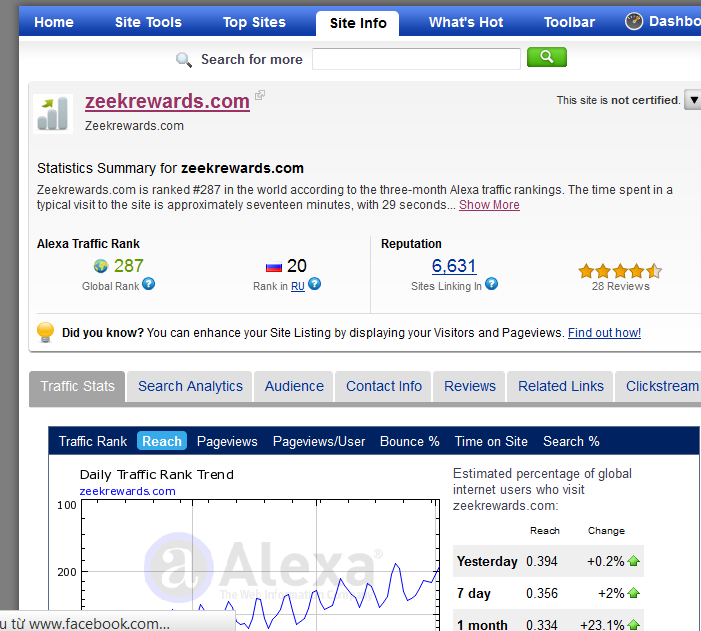Show the Bounce % chart
Viewport: 701px width, 631px height.
click(x=409, y=441)
